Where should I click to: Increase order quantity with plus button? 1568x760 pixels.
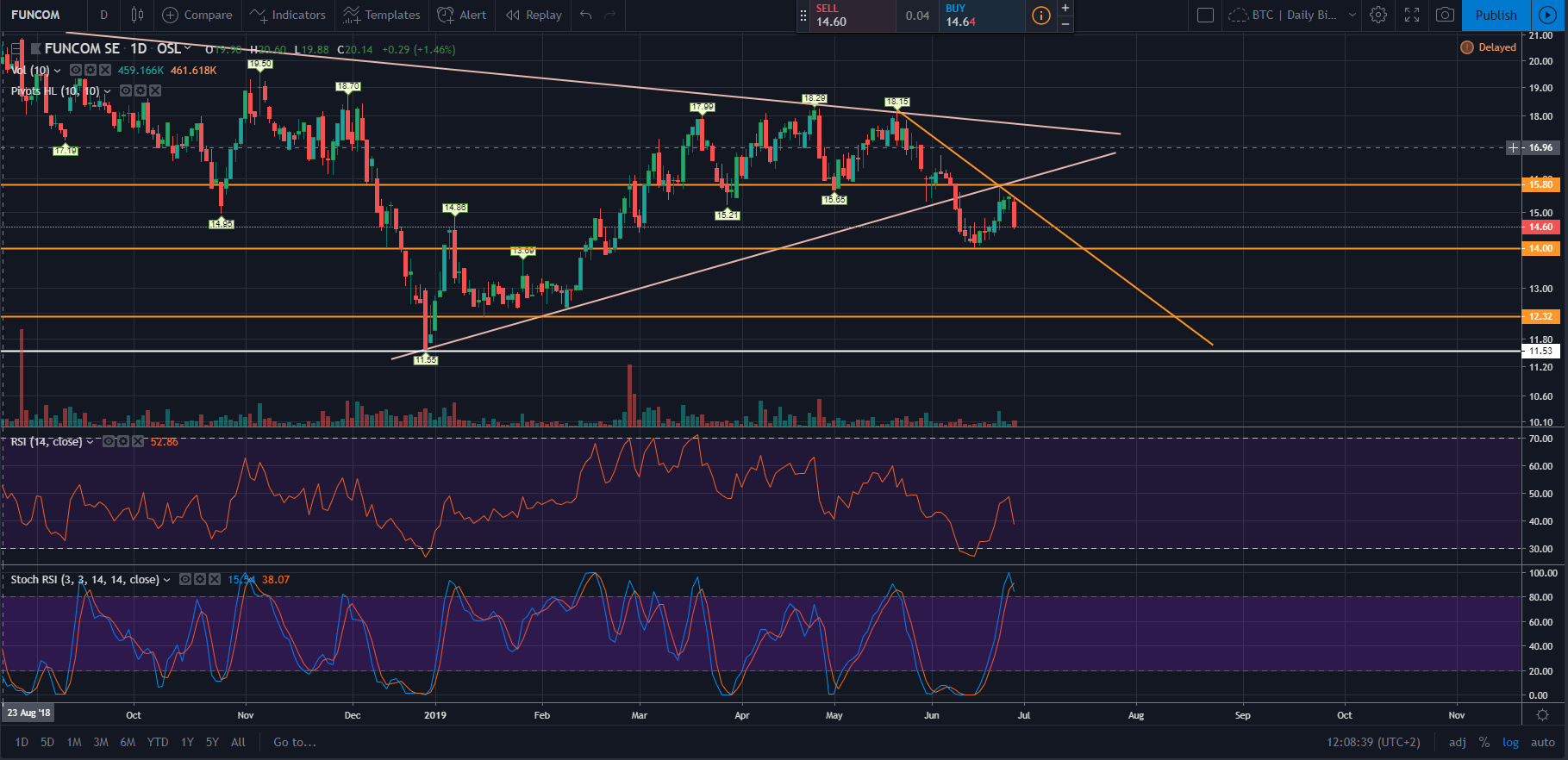[1065, 8]
